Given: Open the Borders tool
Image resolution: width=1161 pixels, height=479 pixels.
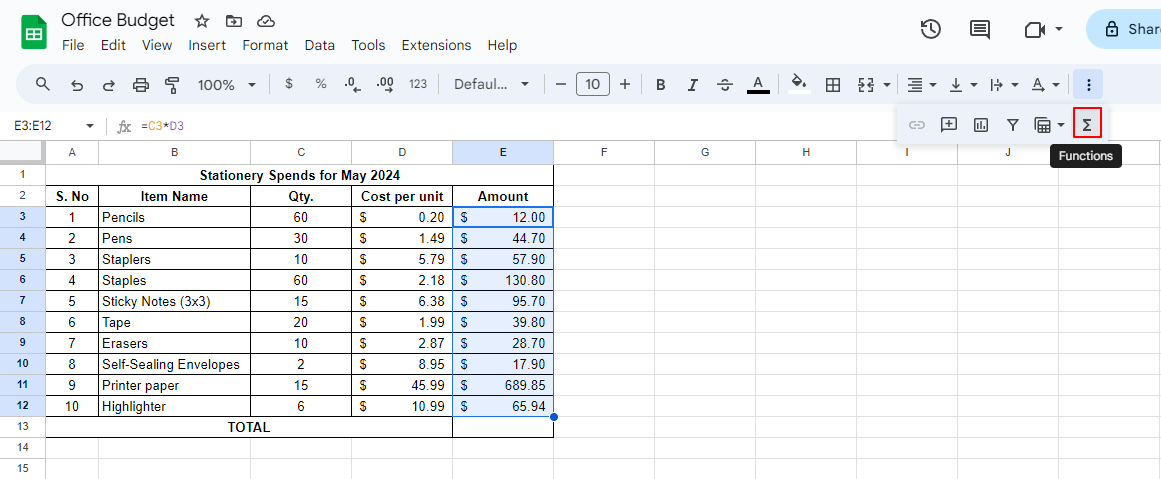Looking at the screenshot, I should [832, 84].
